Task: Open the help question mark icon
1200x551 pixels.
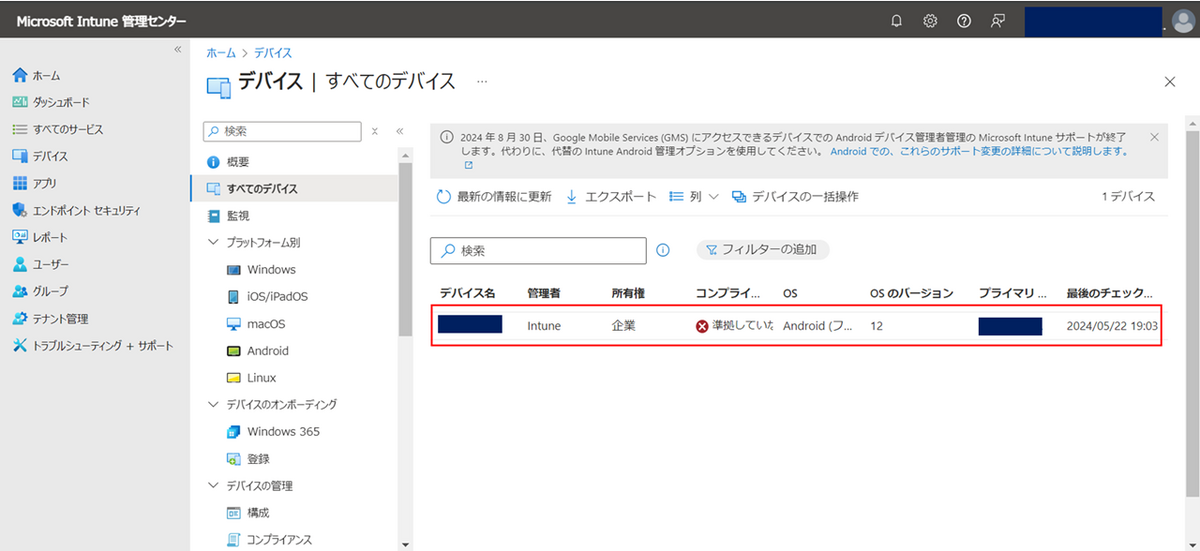Action: tap(964, 21)
